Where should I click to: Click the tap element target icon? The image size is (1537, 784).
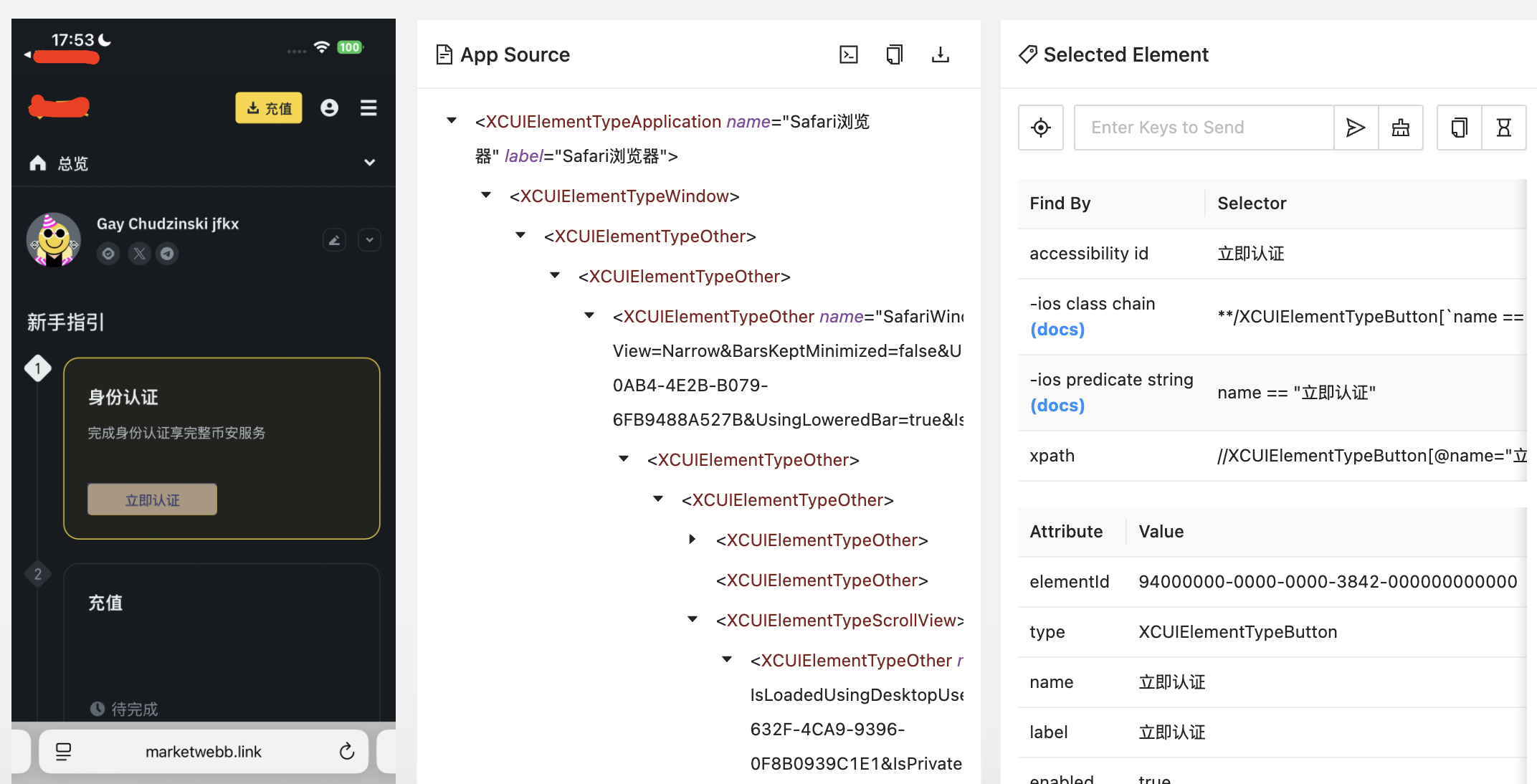[x=1040, y=128]
